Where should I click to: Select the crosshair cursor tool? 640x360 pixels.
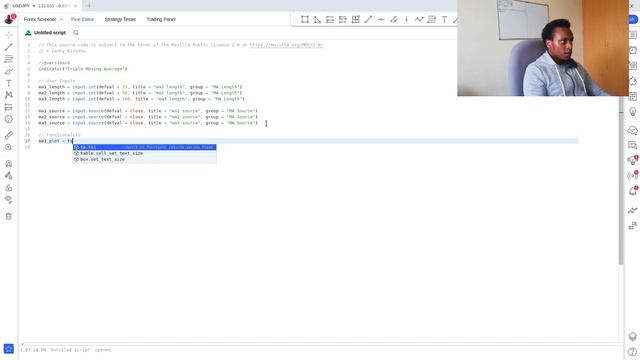(x=9, y=35)
